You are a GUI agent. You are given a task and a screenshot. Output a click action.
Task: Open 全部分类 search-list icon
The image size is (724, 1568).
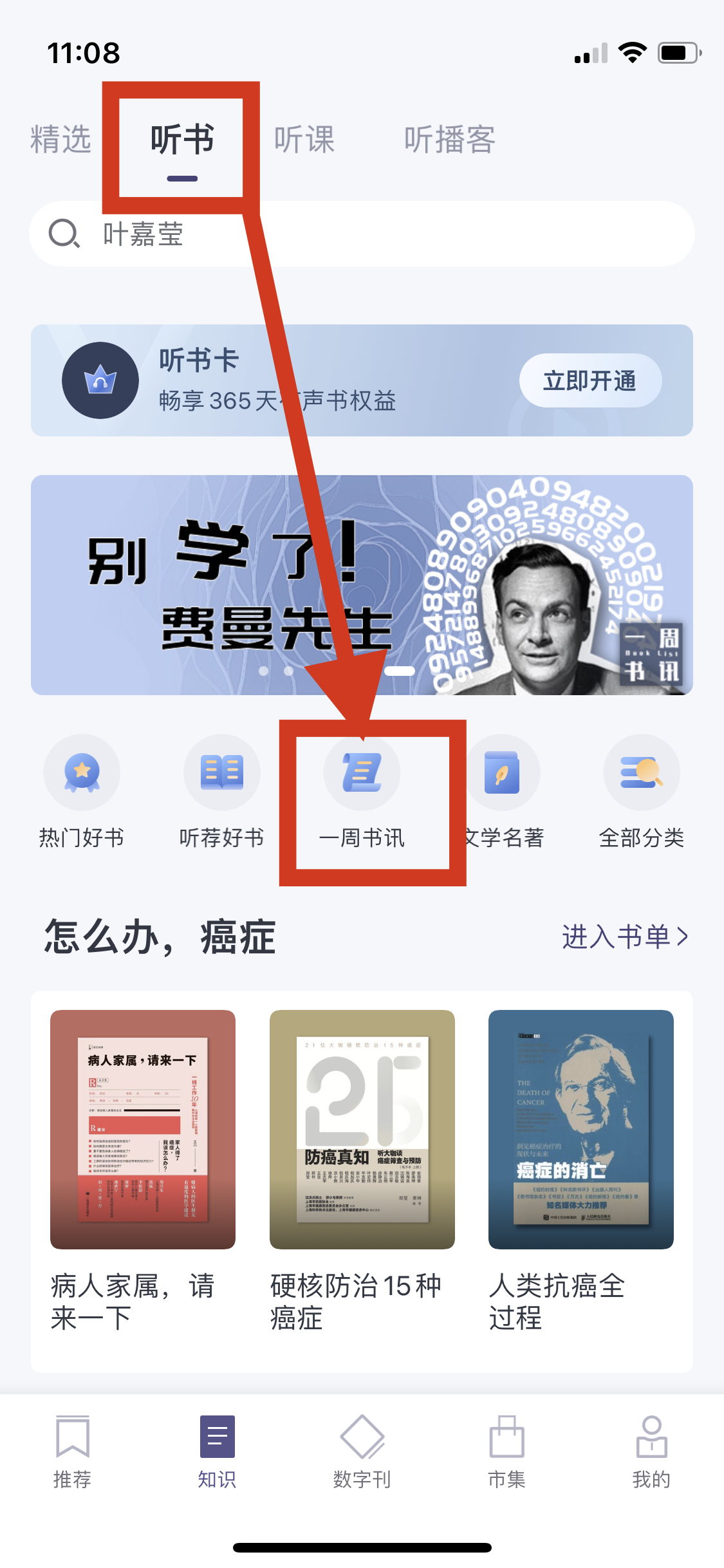coord(642,772)
